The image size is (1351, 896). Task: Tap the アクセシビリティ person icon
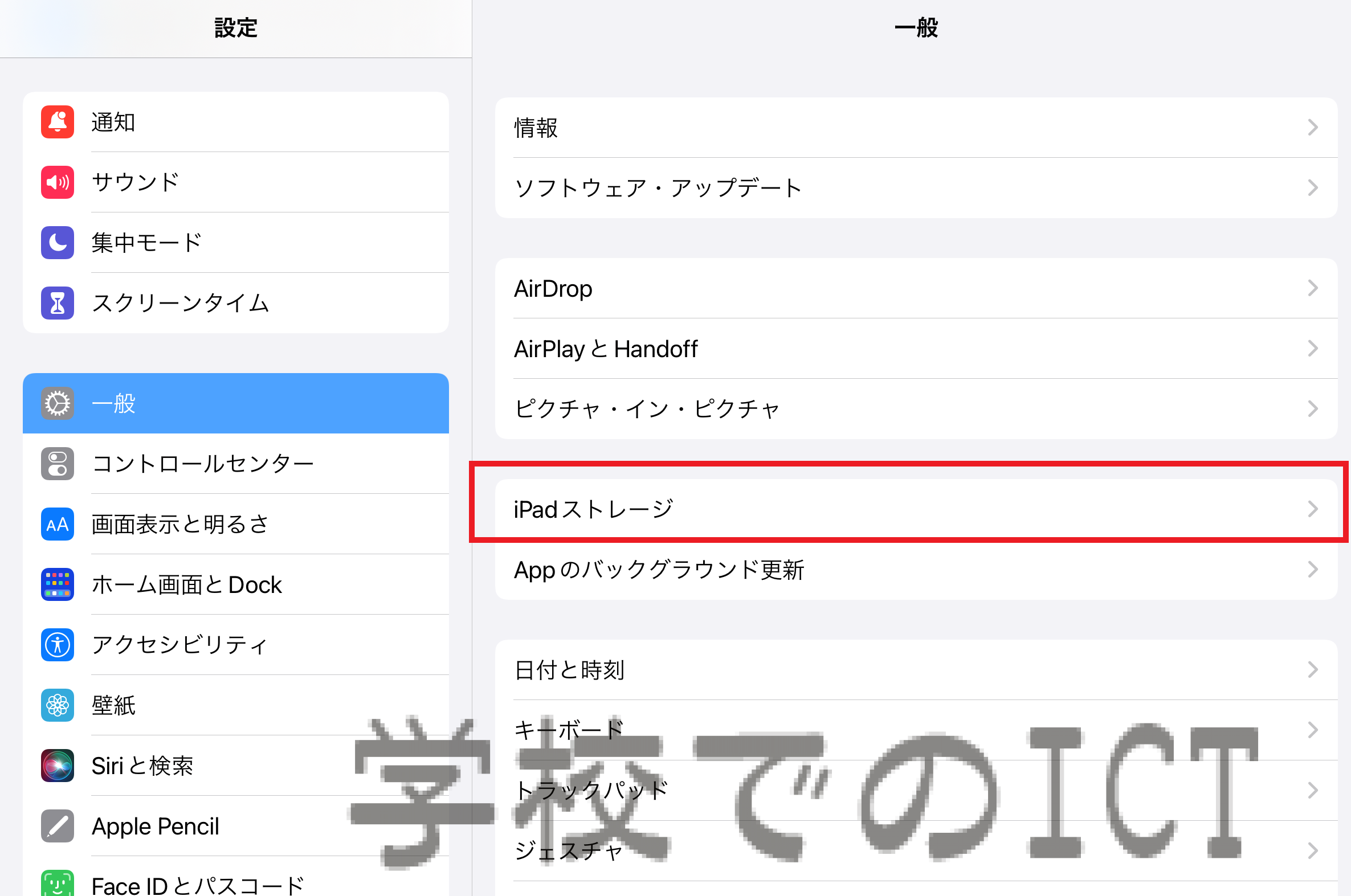click(x=57, y=645)
